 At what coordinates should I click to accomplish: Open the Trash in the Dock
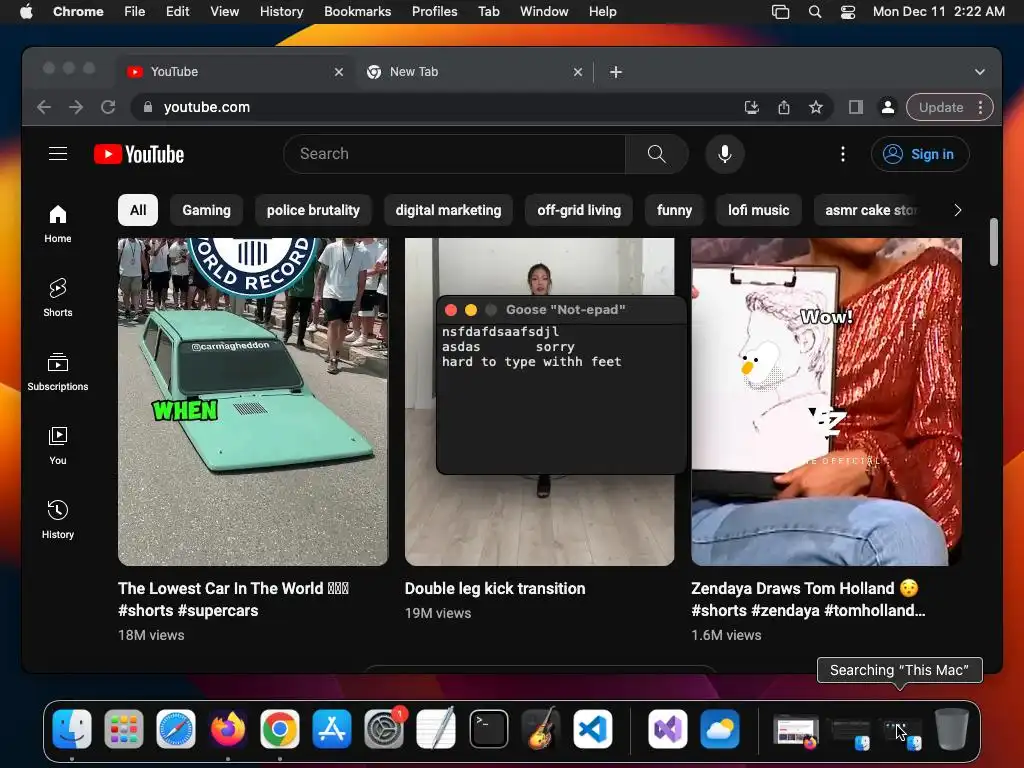coord(952,728)
